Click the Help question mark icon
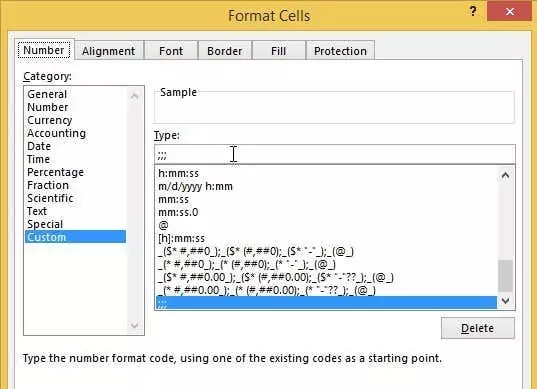Viewport: 537px width, 389px height. (x=473, y=11)
